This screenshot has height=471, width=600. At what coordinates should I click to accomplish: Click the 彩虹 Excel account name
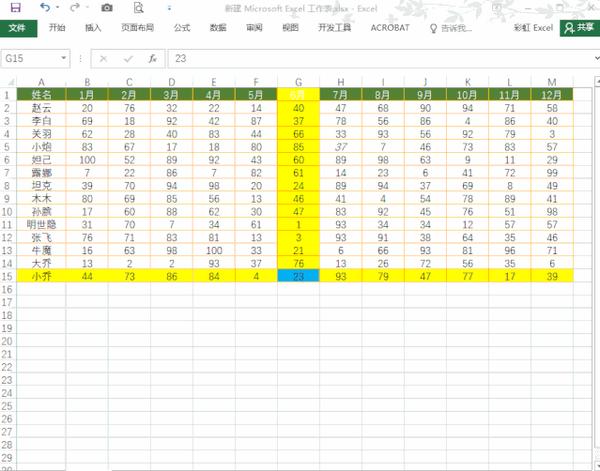[x=533, y=28]
